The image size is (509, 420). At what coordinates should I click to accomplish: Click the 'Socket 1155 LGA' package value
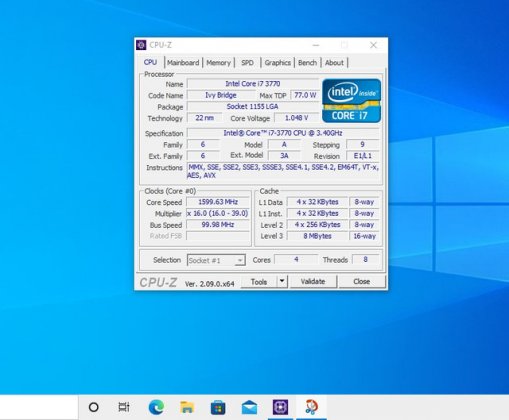[x=253, y=107]
